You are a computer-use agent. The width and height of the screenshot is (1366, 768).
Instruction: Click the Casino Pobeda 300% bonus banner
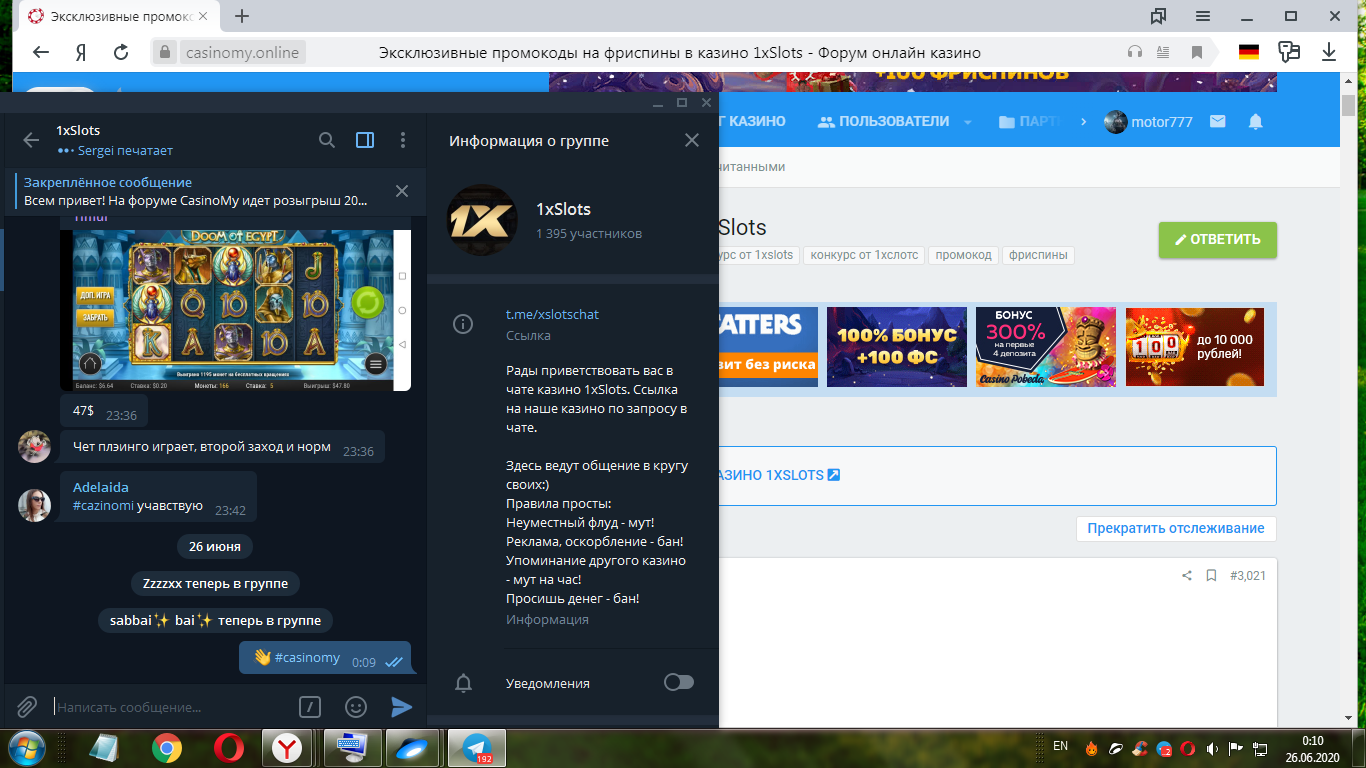coord(1046,346)
